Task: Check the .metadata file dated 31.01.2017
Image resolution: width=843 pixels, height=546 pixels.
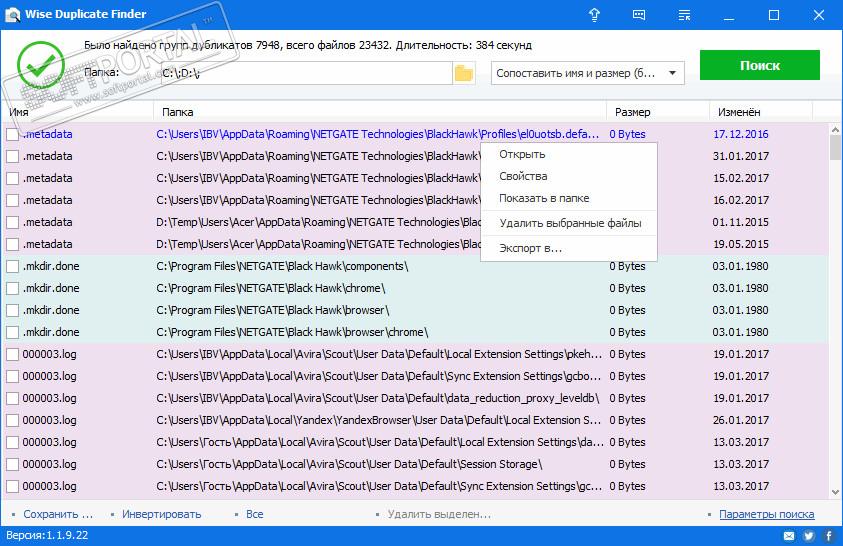Action: coord(12,156)
